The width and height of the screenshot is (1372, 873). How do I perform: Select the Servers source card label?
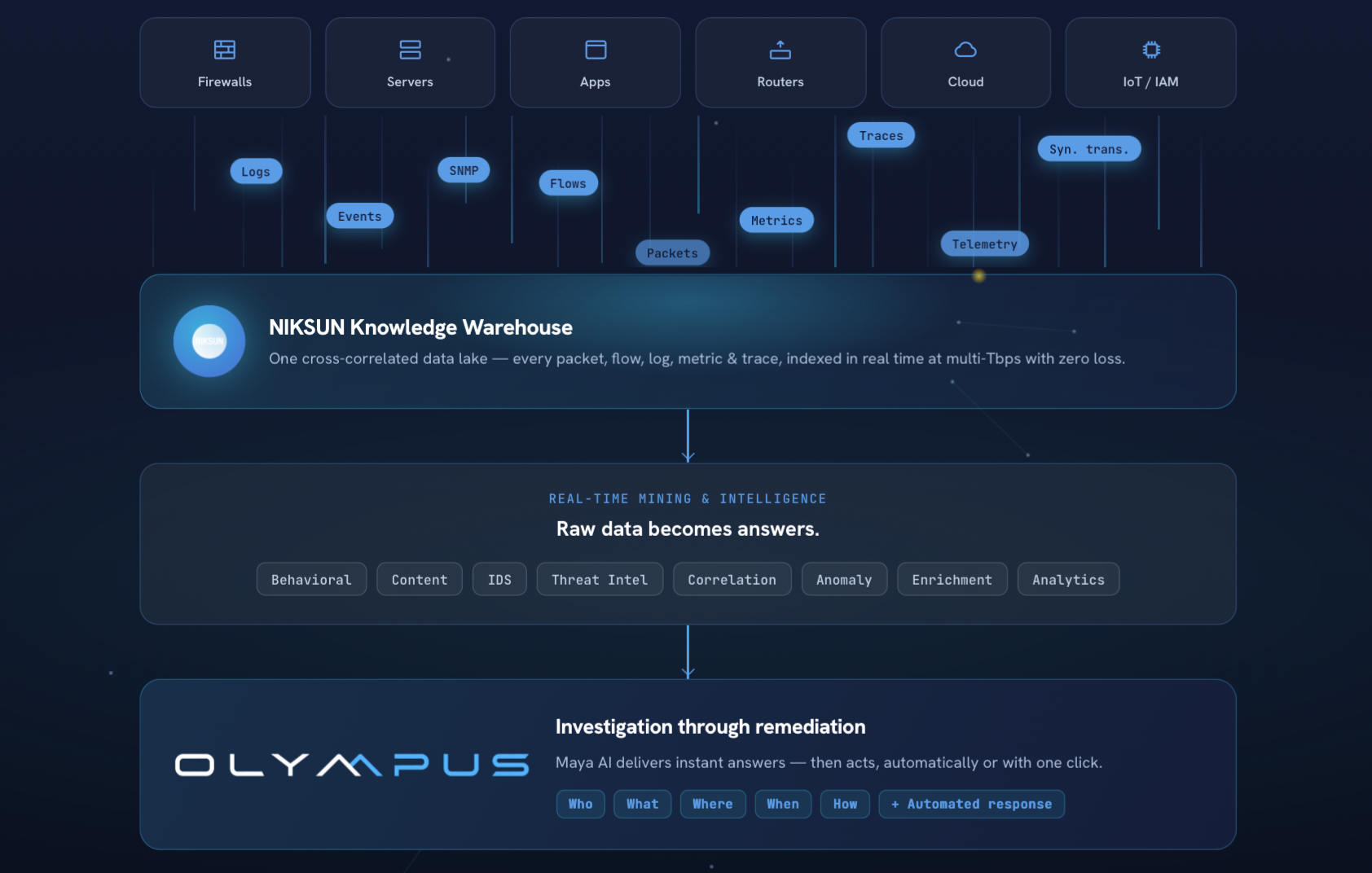(410, 81)
